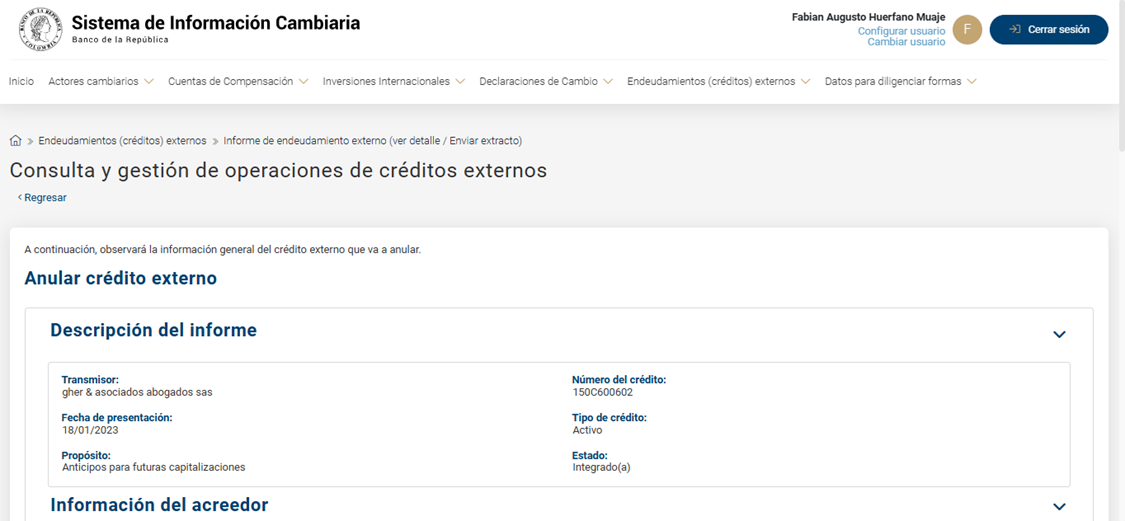The height and width of the screenshot is (521, 1125).
Task: Open the Inversiones Internacionales menu
Action: coord(393,82)
